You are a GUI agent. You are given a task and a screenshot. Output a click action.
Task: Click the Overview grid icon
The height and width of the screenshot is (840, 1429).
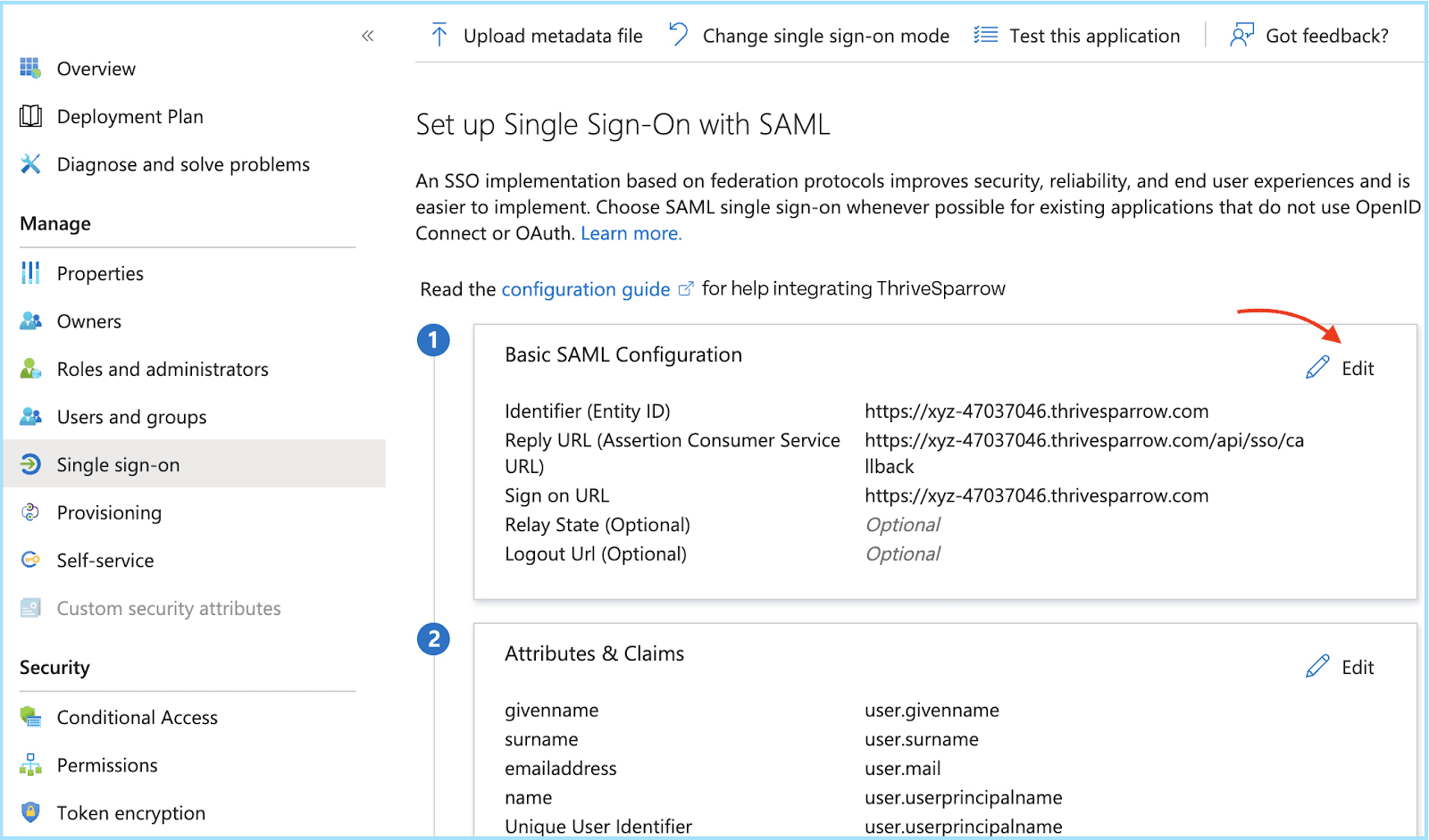coord(30,69)
